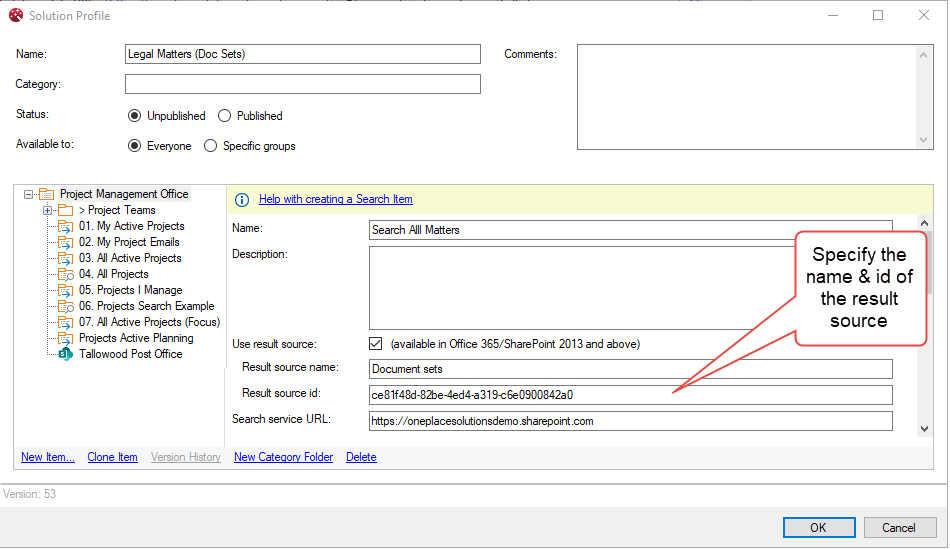Select the Published status radio button
The height and width of the screenshot is (549, 950).
click(x=225, y=116)
